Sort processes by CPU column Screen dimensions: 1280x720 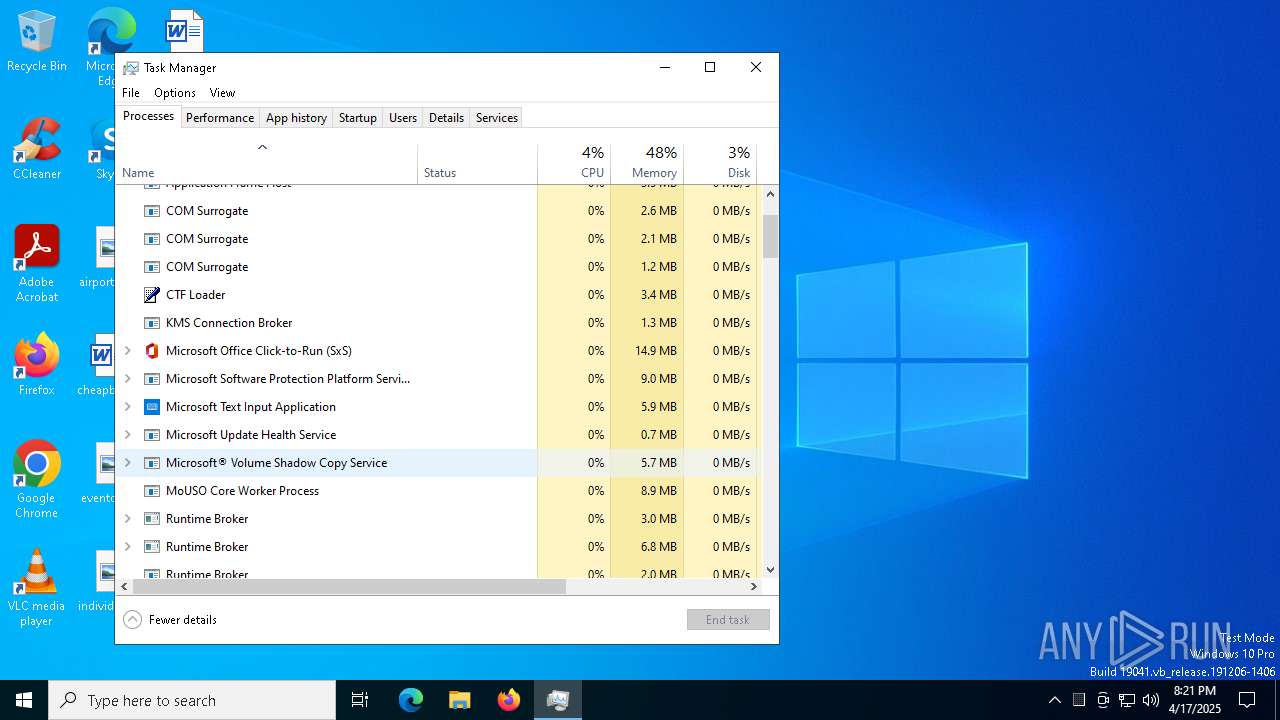coord(574,164)
